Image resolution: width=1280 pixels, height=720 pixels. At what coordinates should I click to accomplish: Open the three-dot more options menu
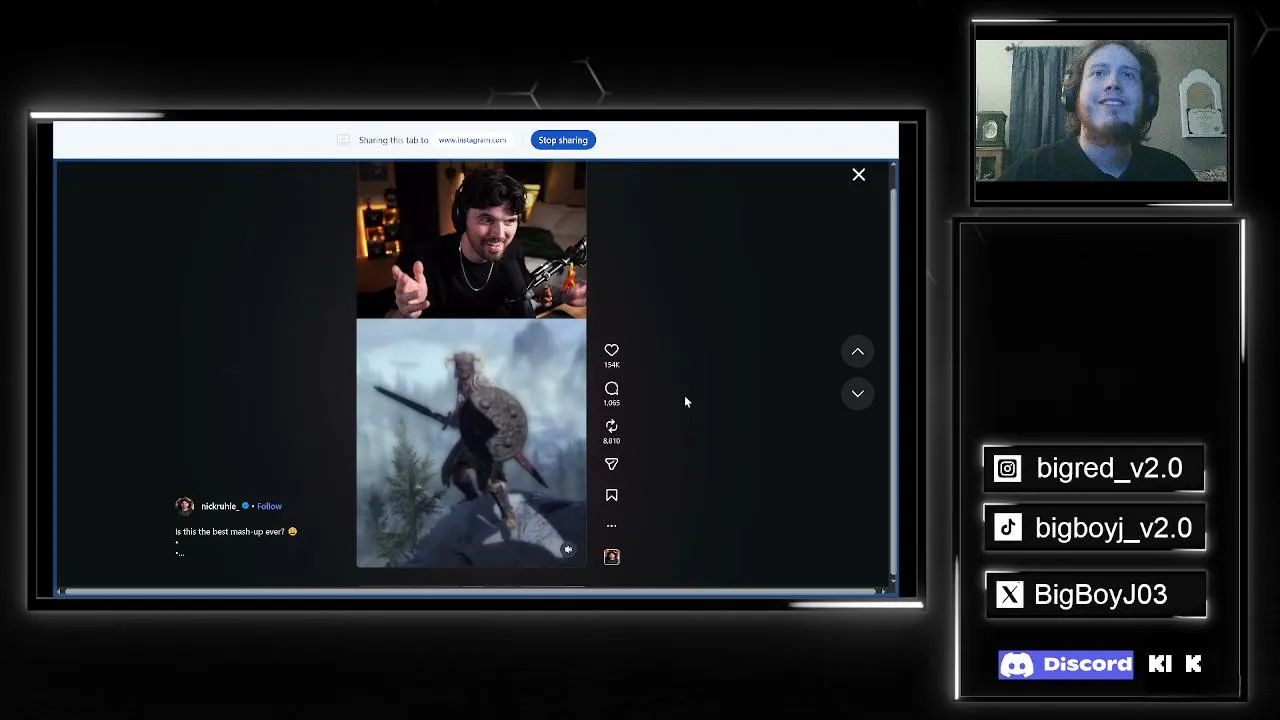(611, 525)
